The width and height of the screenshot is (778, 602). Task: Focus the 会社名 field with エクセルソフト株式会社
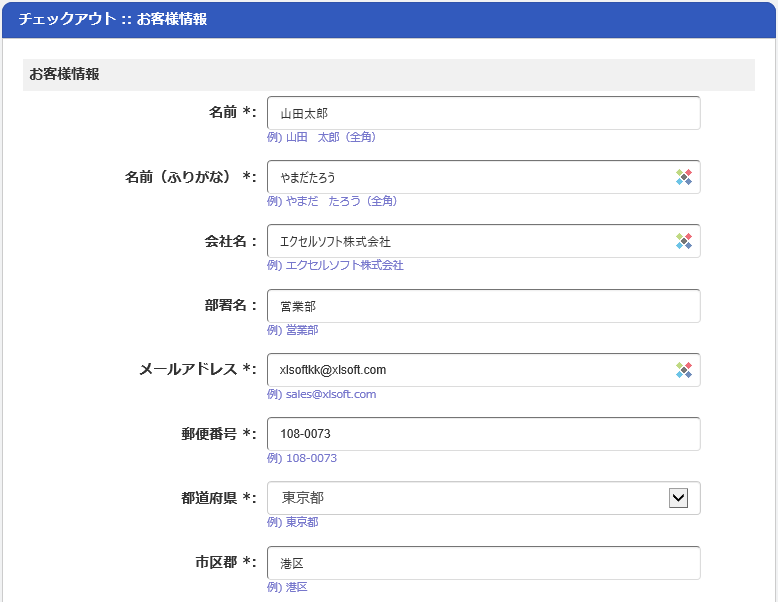484,241
